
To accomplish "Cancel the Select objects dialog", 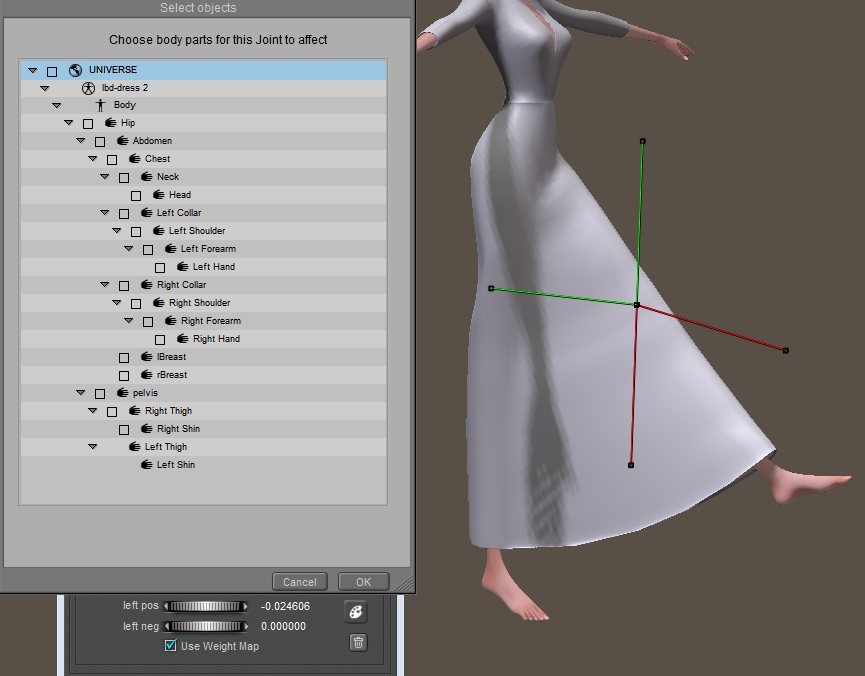I will tap(299, 582).
